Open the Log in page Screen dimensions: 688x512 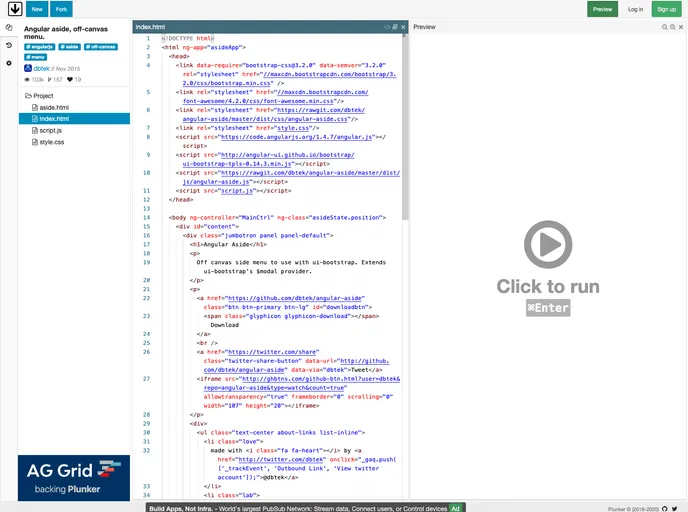click(x=635, y=9)
